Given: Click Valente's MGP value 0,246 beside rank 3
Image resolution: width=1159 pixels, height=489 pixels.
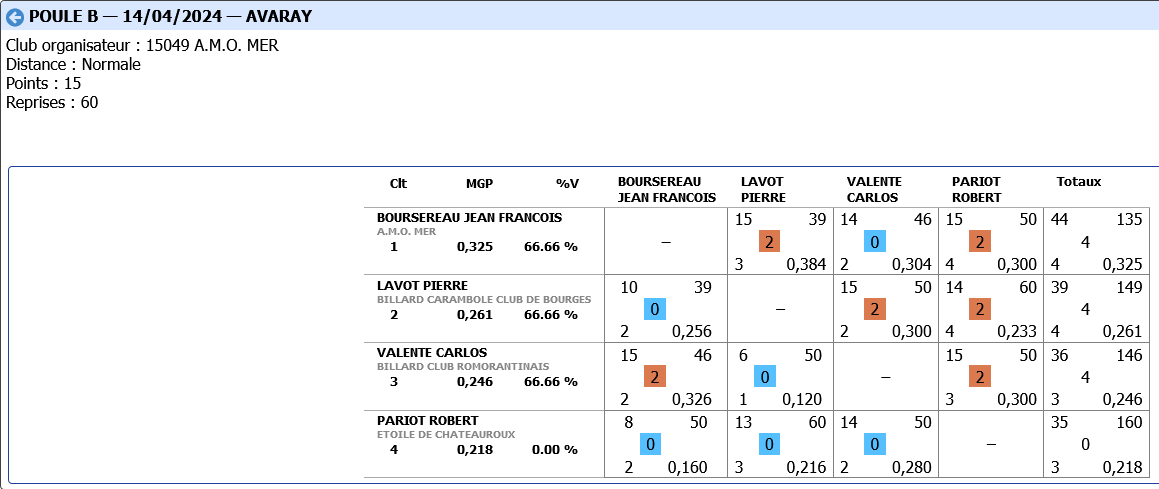Looking at the screenshot, I should point(475,382).
